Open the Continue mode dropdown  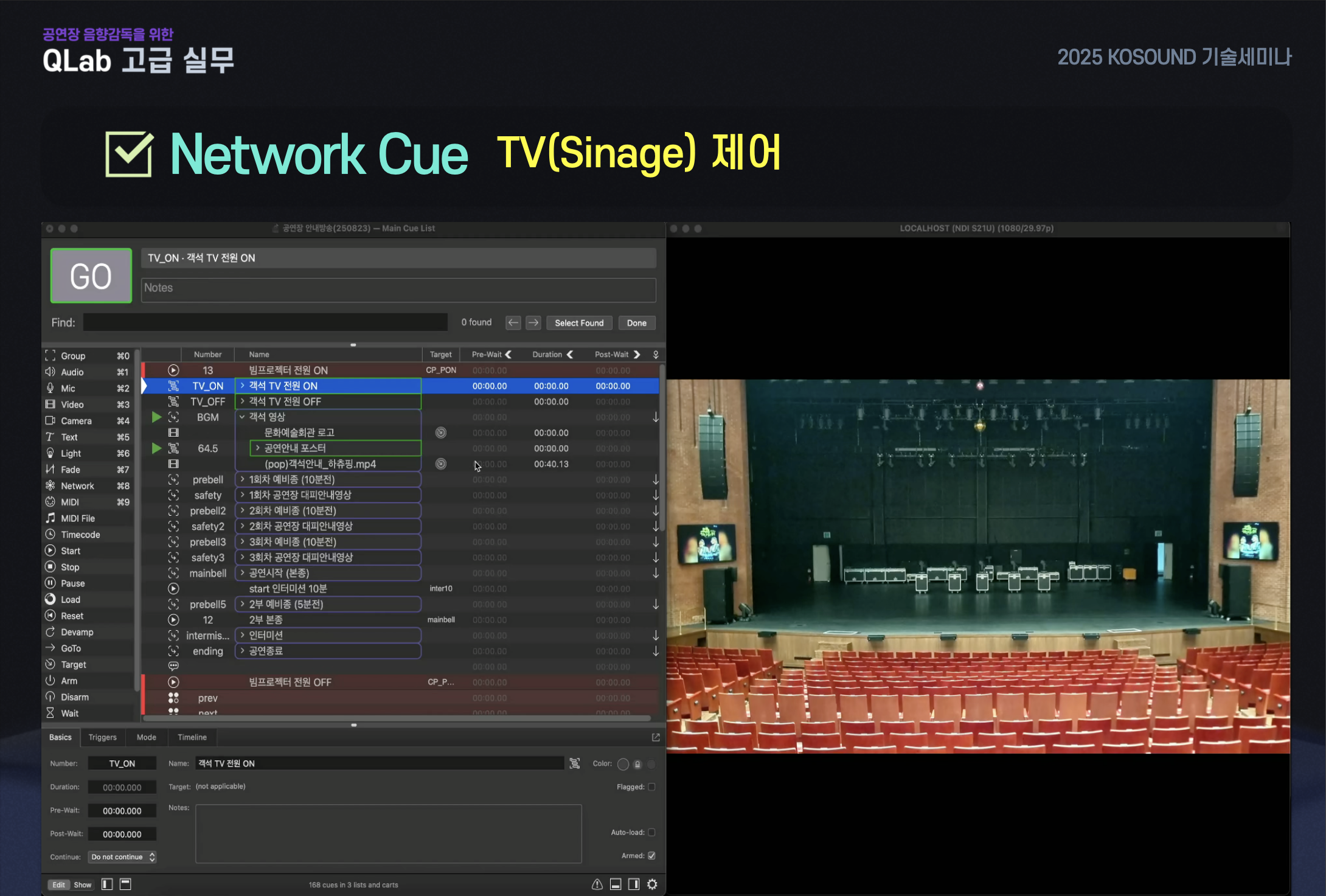coord(122,857)
